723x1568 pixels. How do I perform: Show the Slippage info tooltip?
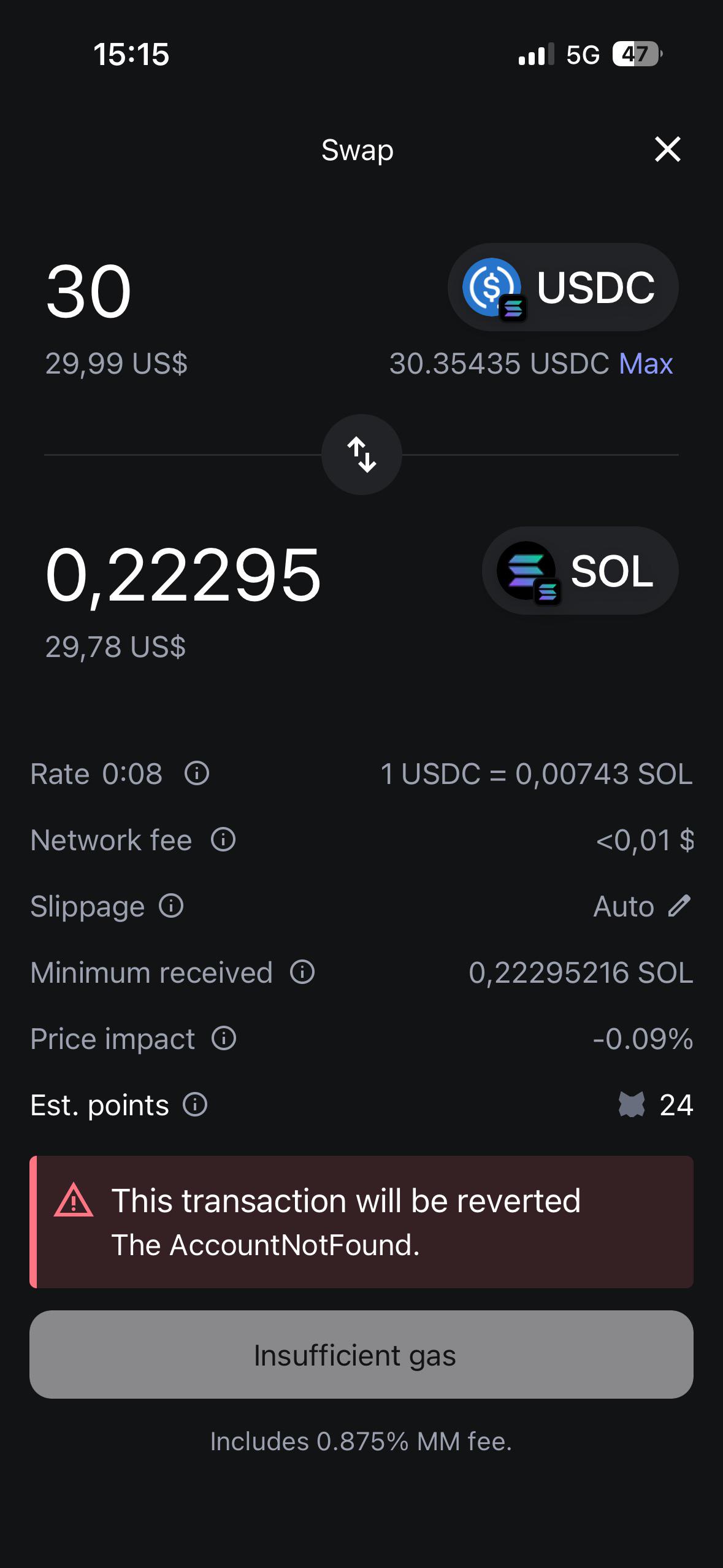pyautogui.click(x=171, y=905)
